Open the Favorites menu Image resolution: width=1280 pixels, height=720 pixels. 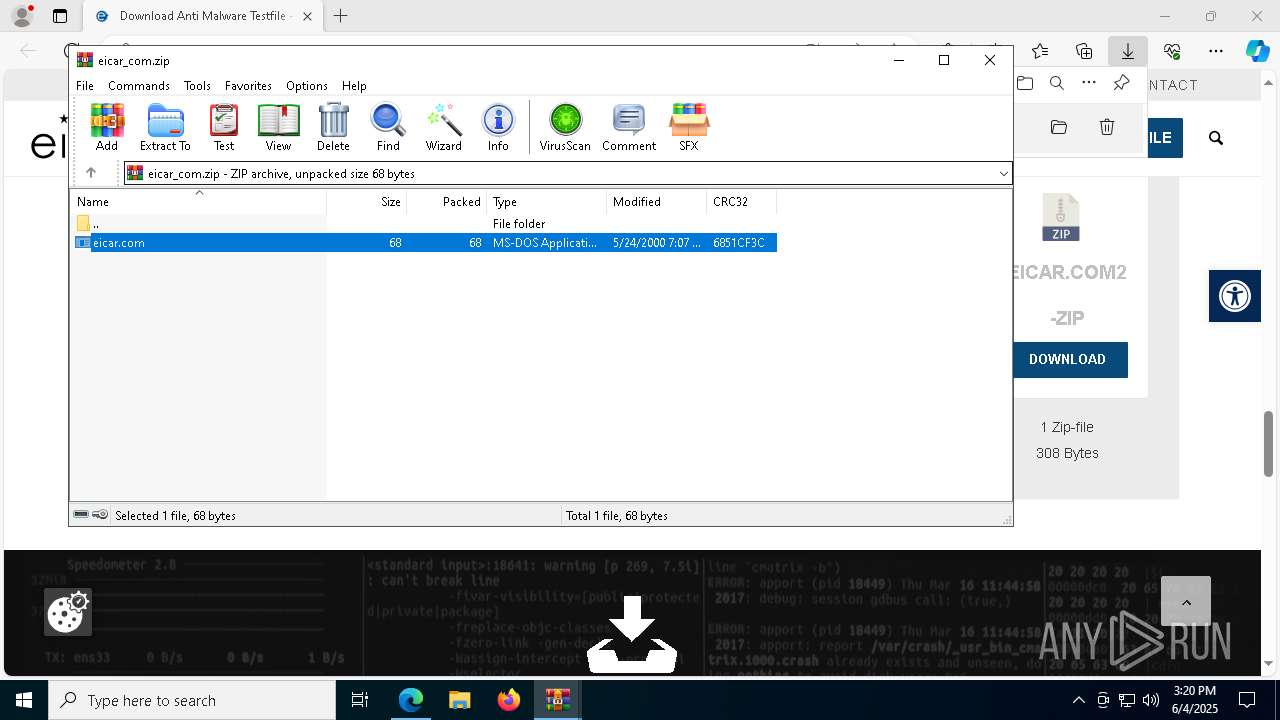point(248,86)
